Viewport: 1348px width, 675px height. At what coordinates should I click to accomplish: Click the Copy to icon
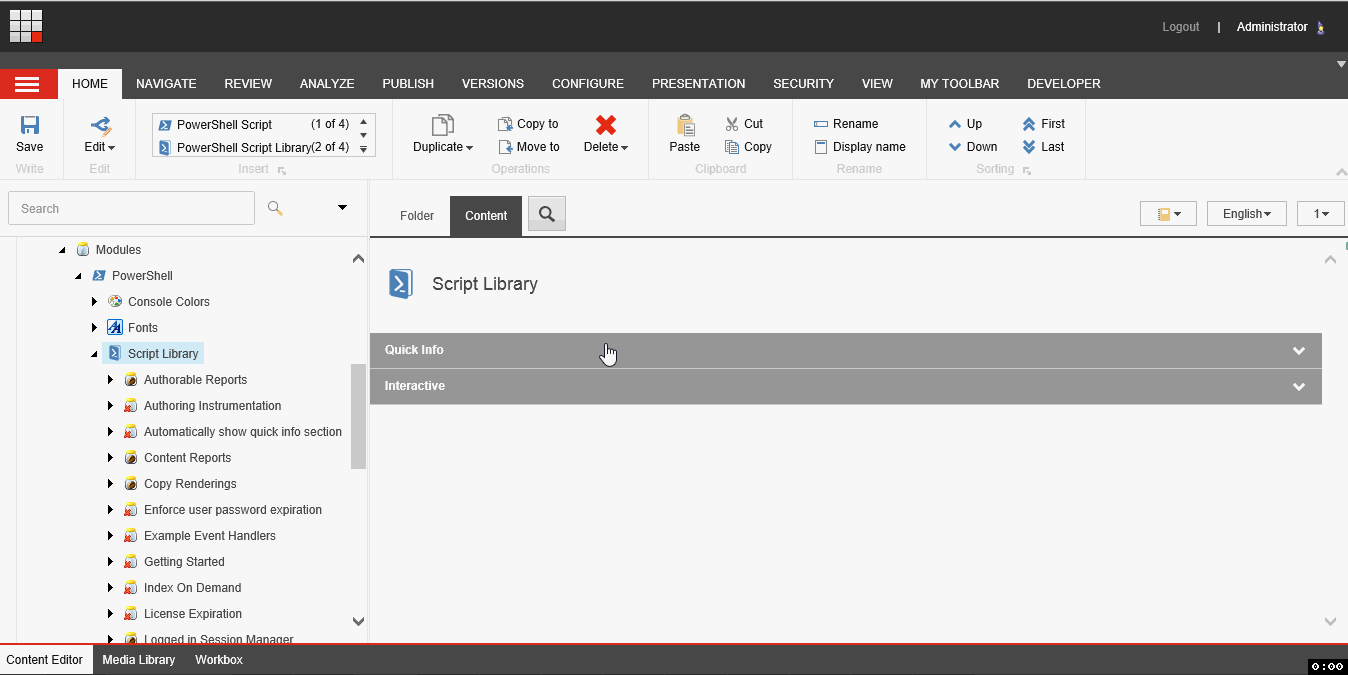click(505, 124)
